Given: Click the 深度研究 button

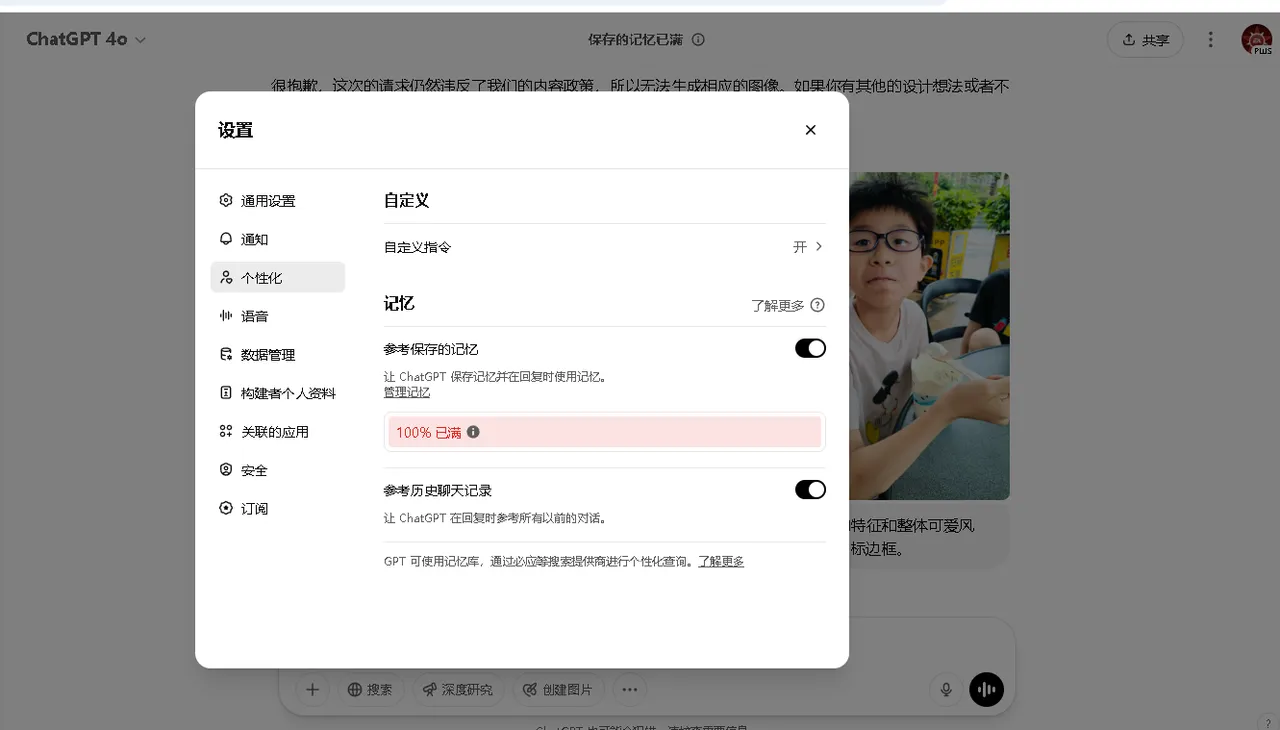Looking at the screenshot, I should pos(458,689).
